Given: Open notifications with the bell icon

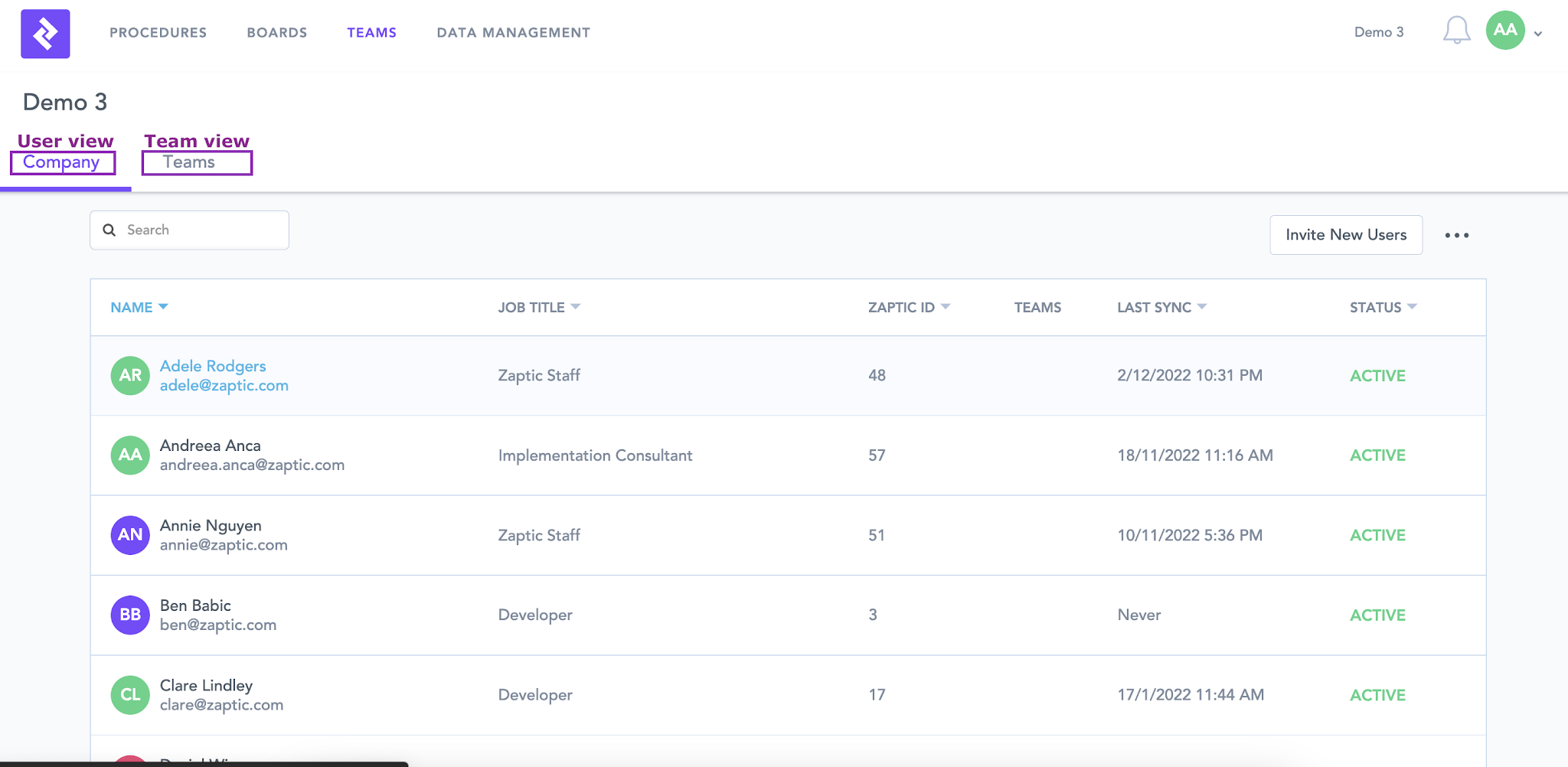Looking at the screenshot, I should tap(1456, 32).
